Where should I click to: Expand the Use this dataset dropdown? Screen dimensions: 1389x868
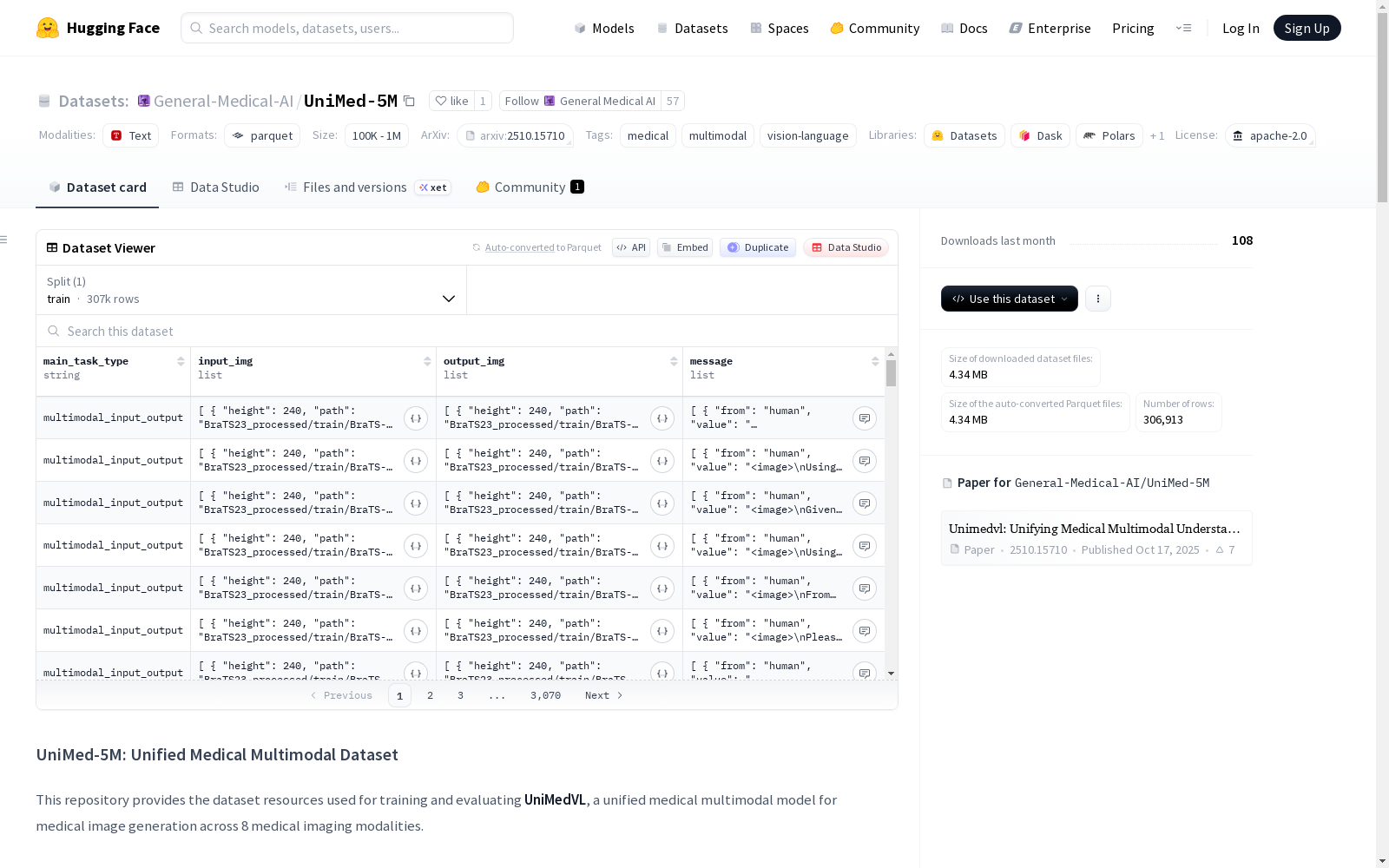tap(1010, 299)
